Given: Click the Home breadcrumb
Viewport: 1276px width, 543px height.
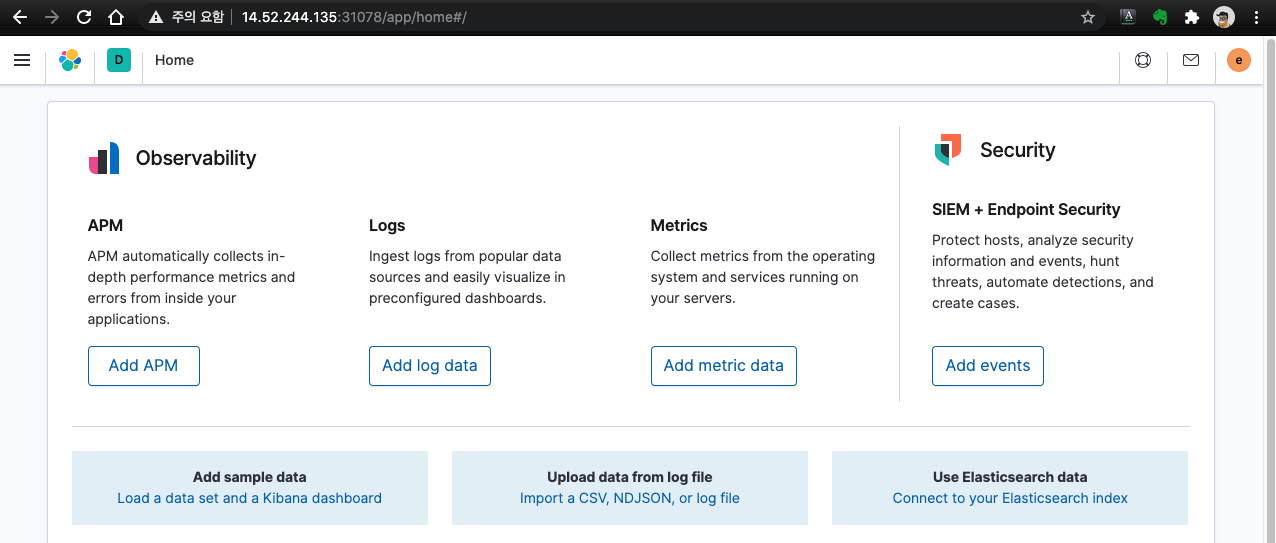Looking at the screenshot, I should 174,60.
